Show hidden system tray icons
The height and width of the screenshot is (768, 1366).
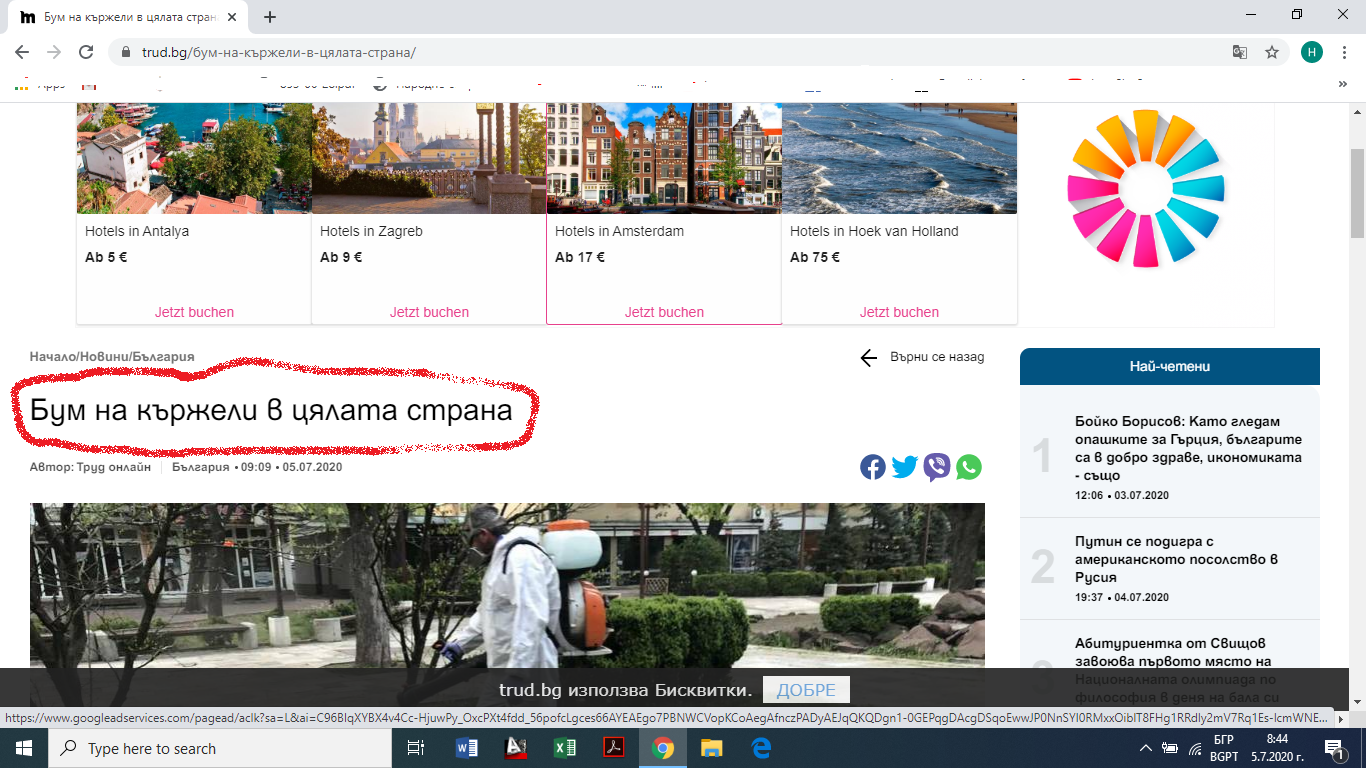[1146, 748]
